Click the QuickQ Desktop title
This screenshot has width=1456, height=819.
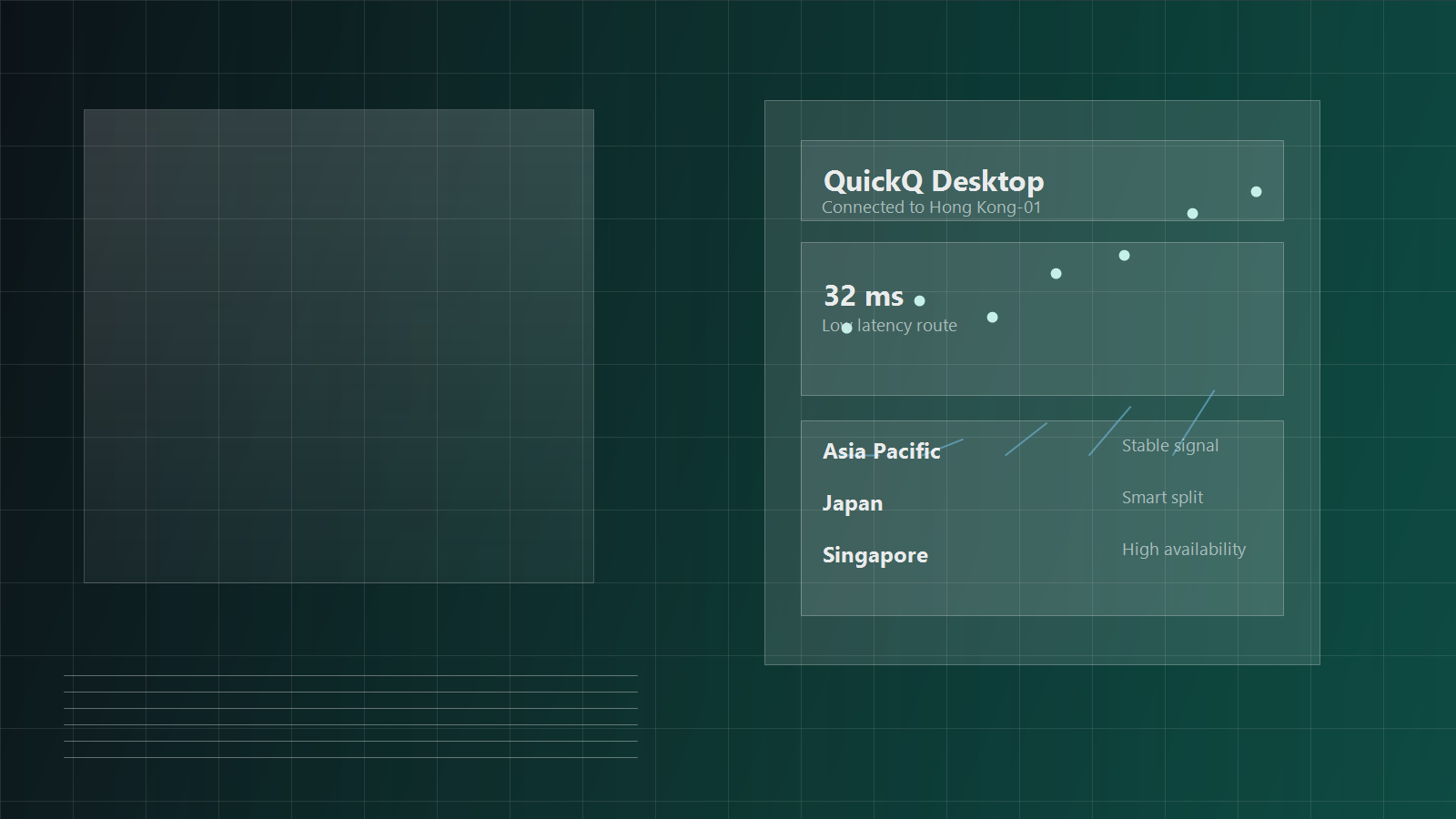click(x=934, y=181)
